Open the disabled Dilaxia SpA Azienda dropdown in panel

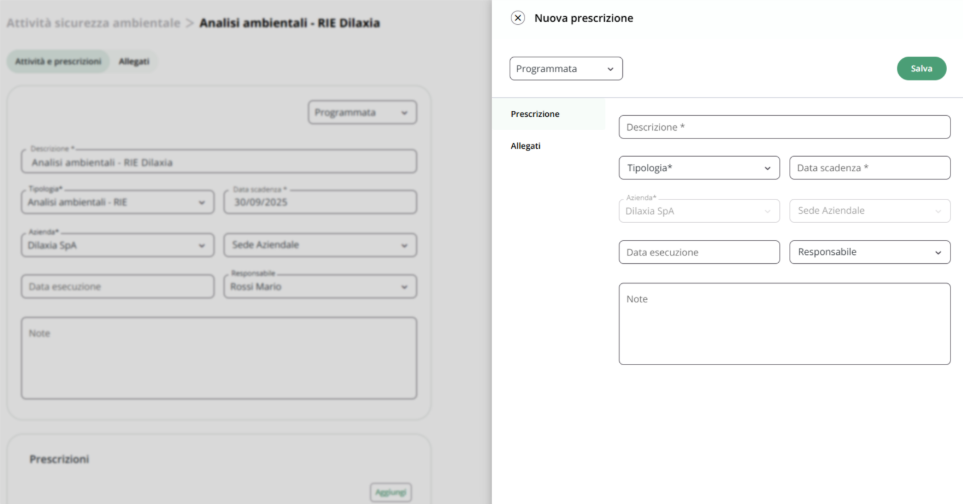coord(699,211)
